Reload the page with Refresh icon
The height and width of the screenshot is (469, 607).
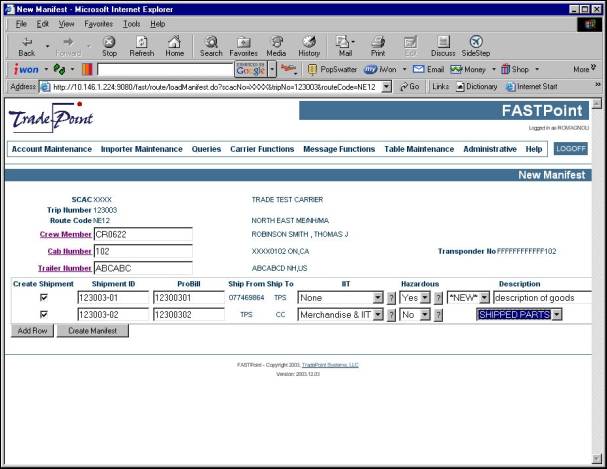coord(142,46)
